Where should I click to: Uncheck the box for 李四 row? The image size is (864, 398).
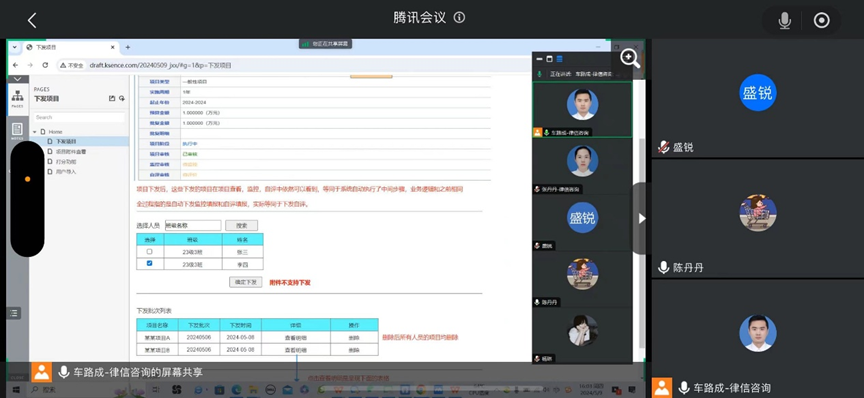149,263
